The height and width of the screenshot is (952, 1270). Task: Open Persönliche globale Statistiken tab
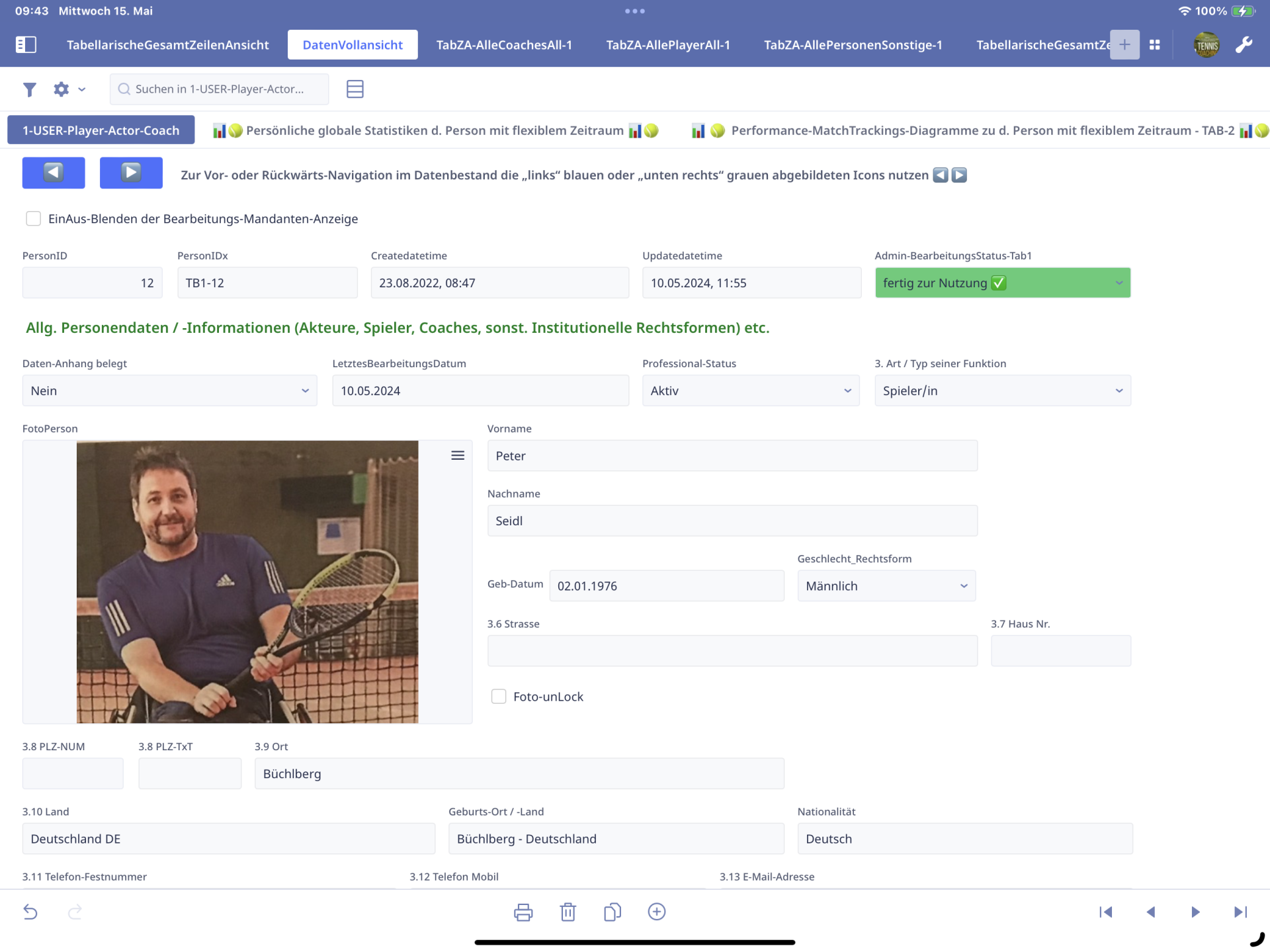(435, 130)
